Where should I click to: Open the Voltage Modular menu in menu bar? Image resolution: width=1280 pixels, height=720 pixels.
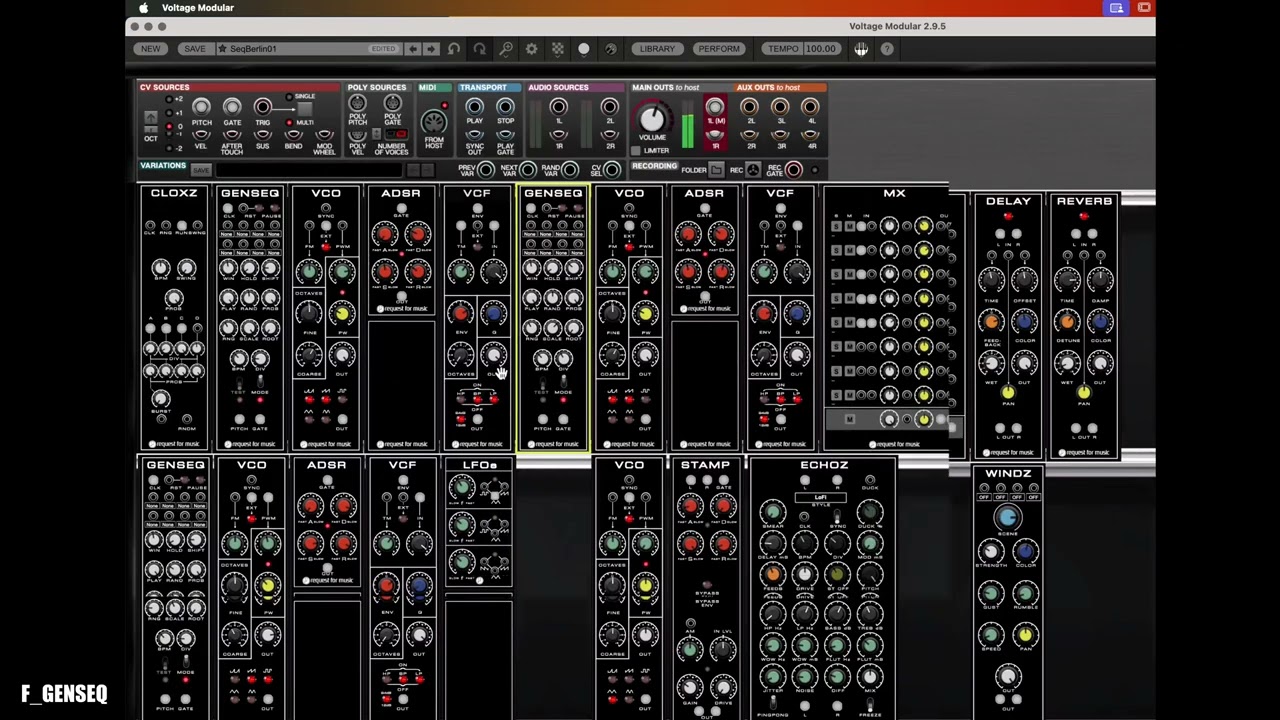click(x=198, y=8)
